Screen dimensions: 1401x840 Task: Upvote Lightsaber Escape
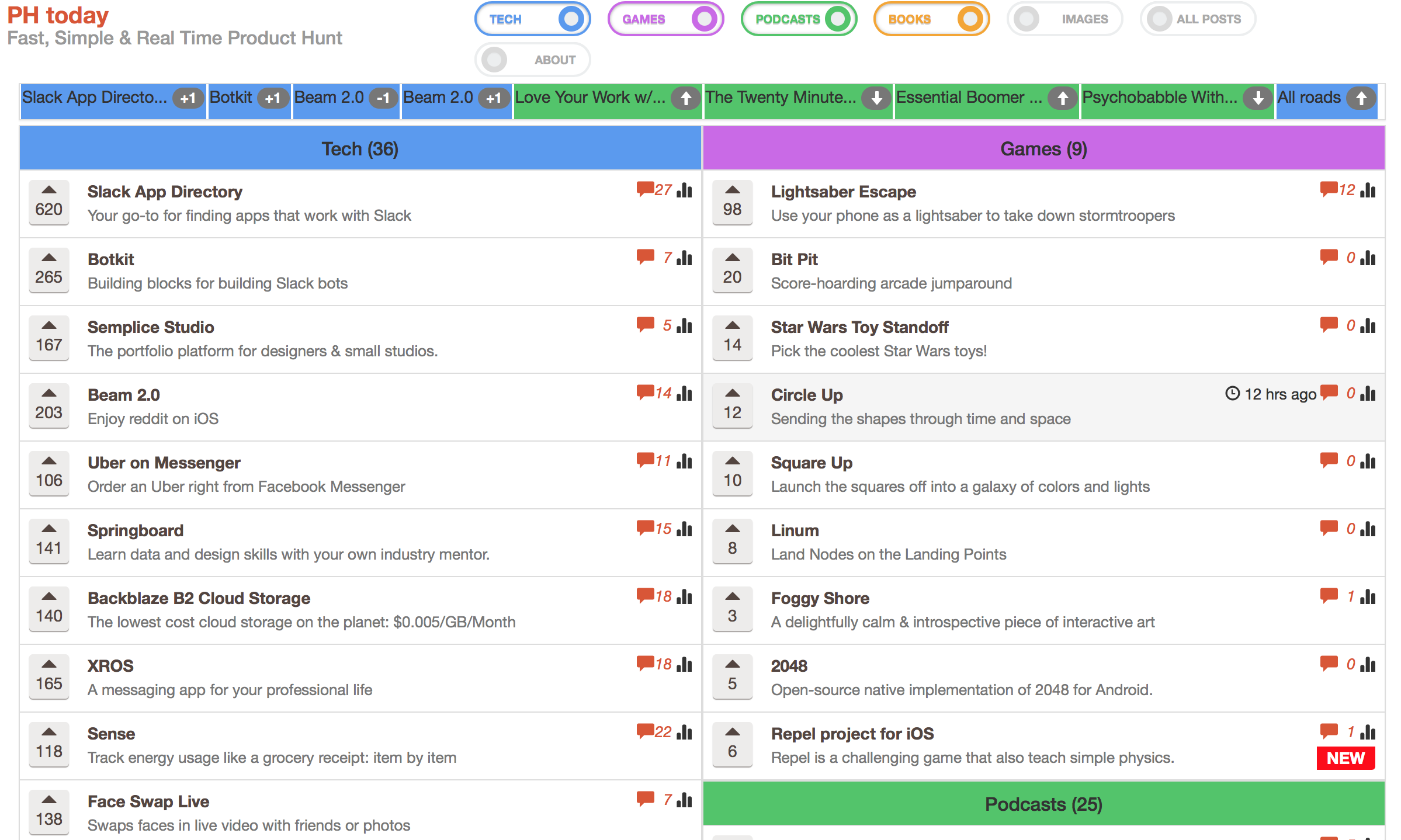[x=733, y=202]
